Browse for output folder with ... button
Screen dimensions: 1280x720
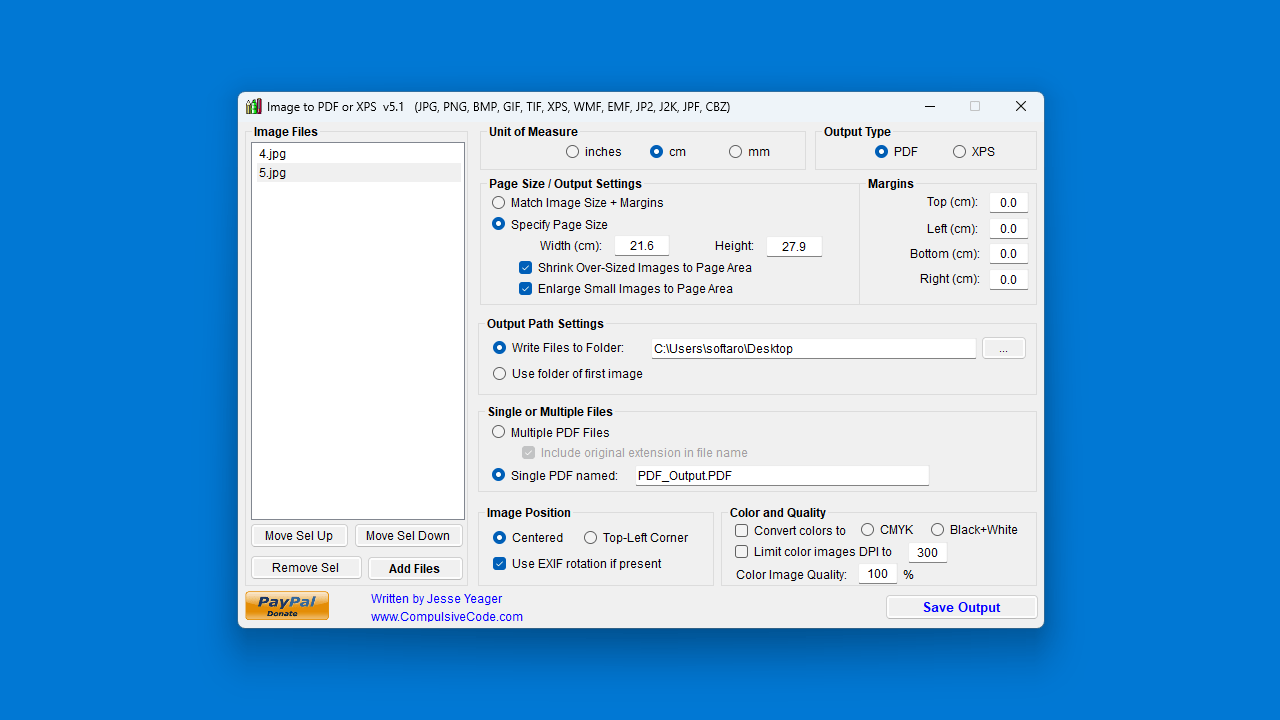(x=1004, y=348)
